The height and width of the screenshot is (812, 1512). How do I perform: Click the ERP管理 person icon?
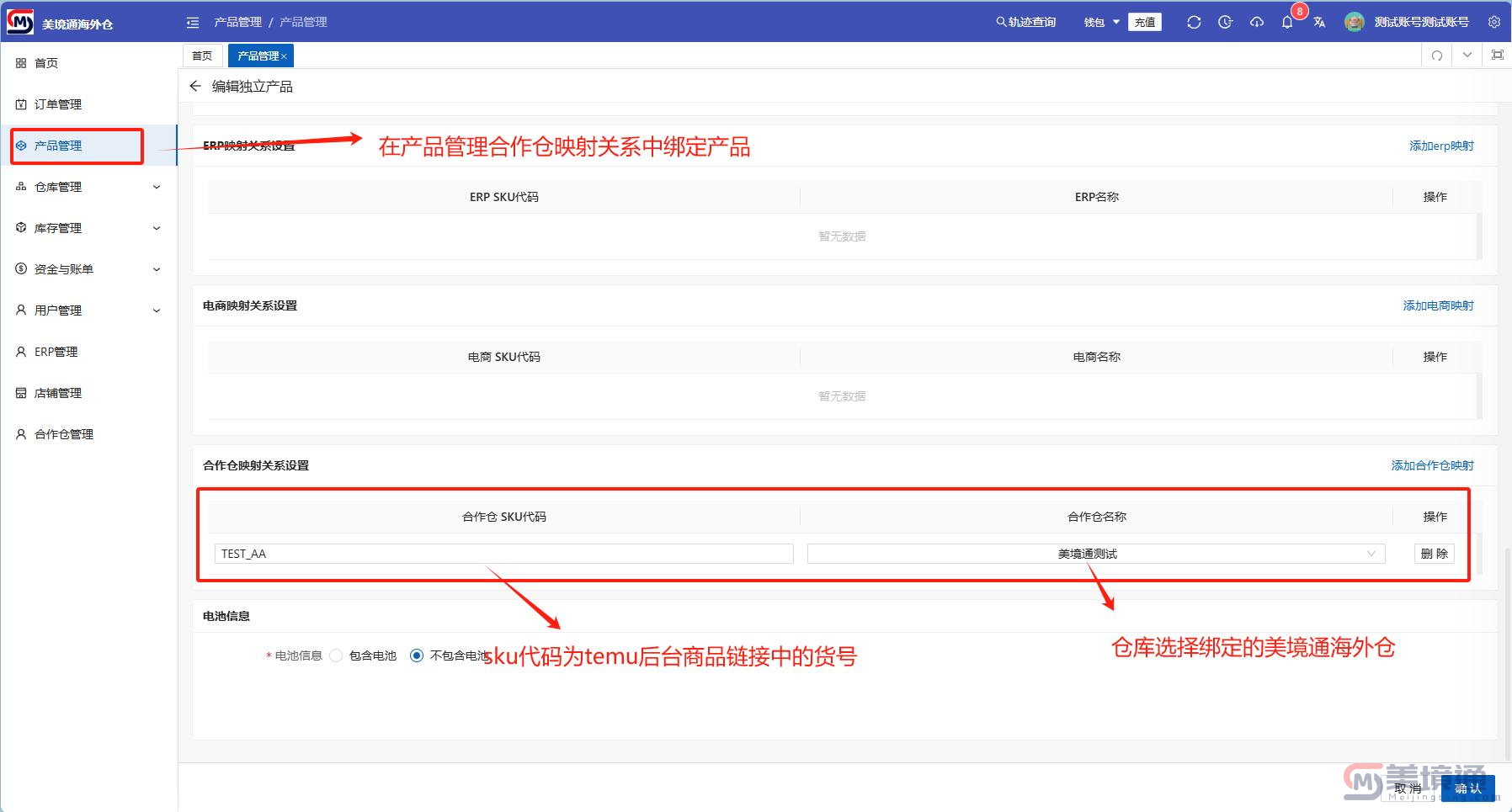(21, 352)
